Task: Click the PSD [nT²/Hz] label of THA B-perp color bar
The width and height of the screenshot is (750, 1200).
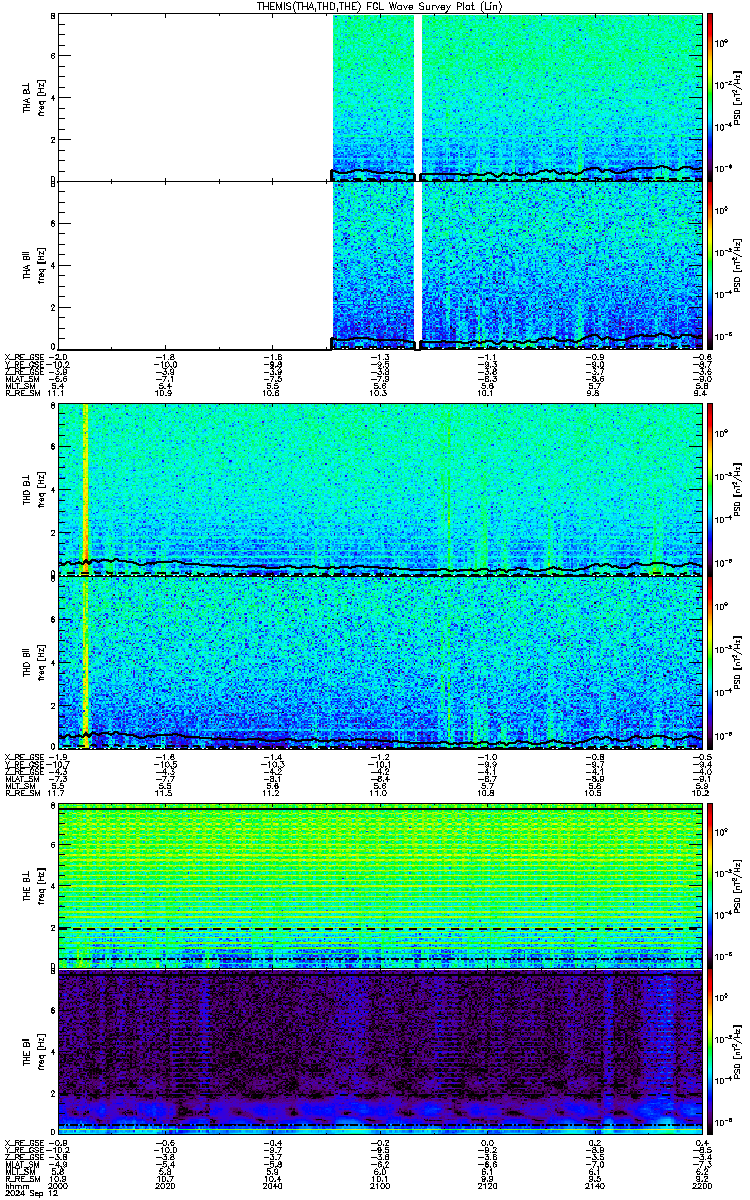Action: (737, 96)
